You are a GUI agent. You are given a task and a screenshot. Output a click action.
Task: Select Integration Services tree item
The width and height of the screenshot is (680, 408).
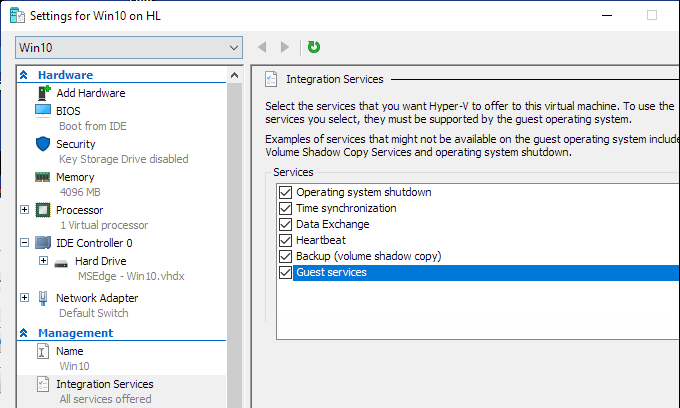[x=105, y=384]
